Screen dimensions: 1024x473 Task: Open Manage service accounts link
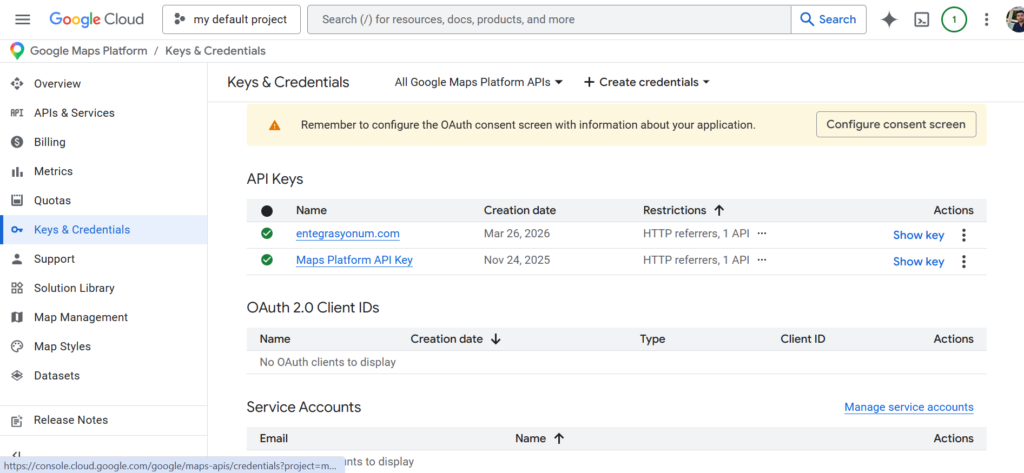(908, 407)
